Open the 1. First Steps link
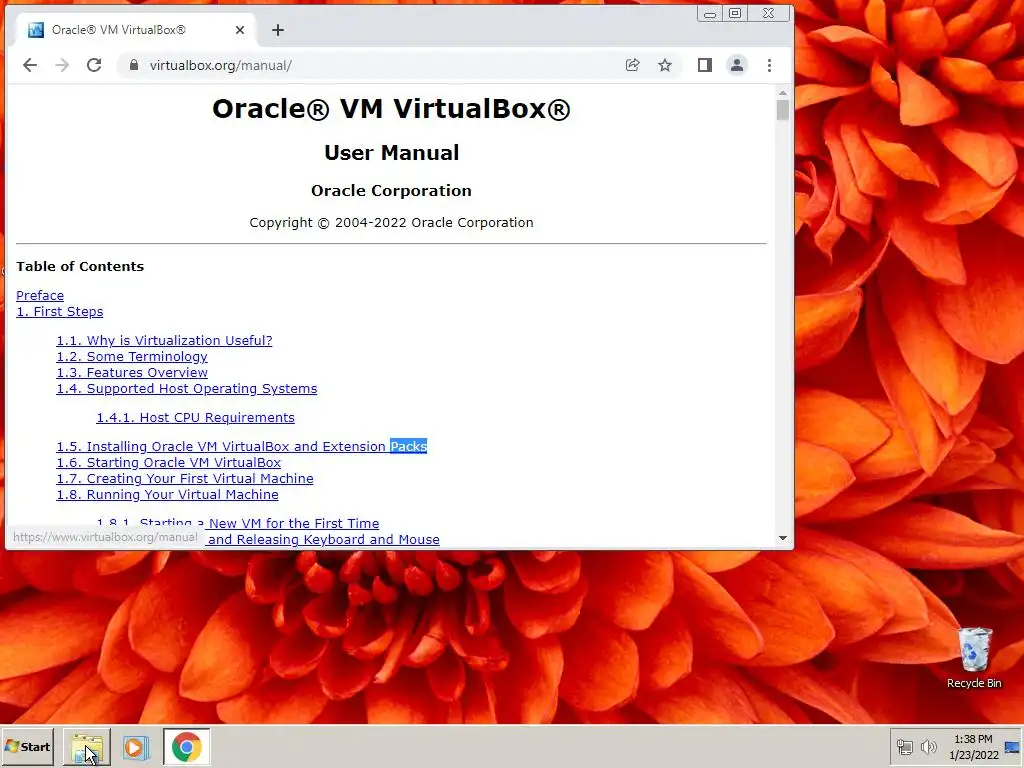The width and height of the screenshot is (1024, 768). (x=59, y=312)
